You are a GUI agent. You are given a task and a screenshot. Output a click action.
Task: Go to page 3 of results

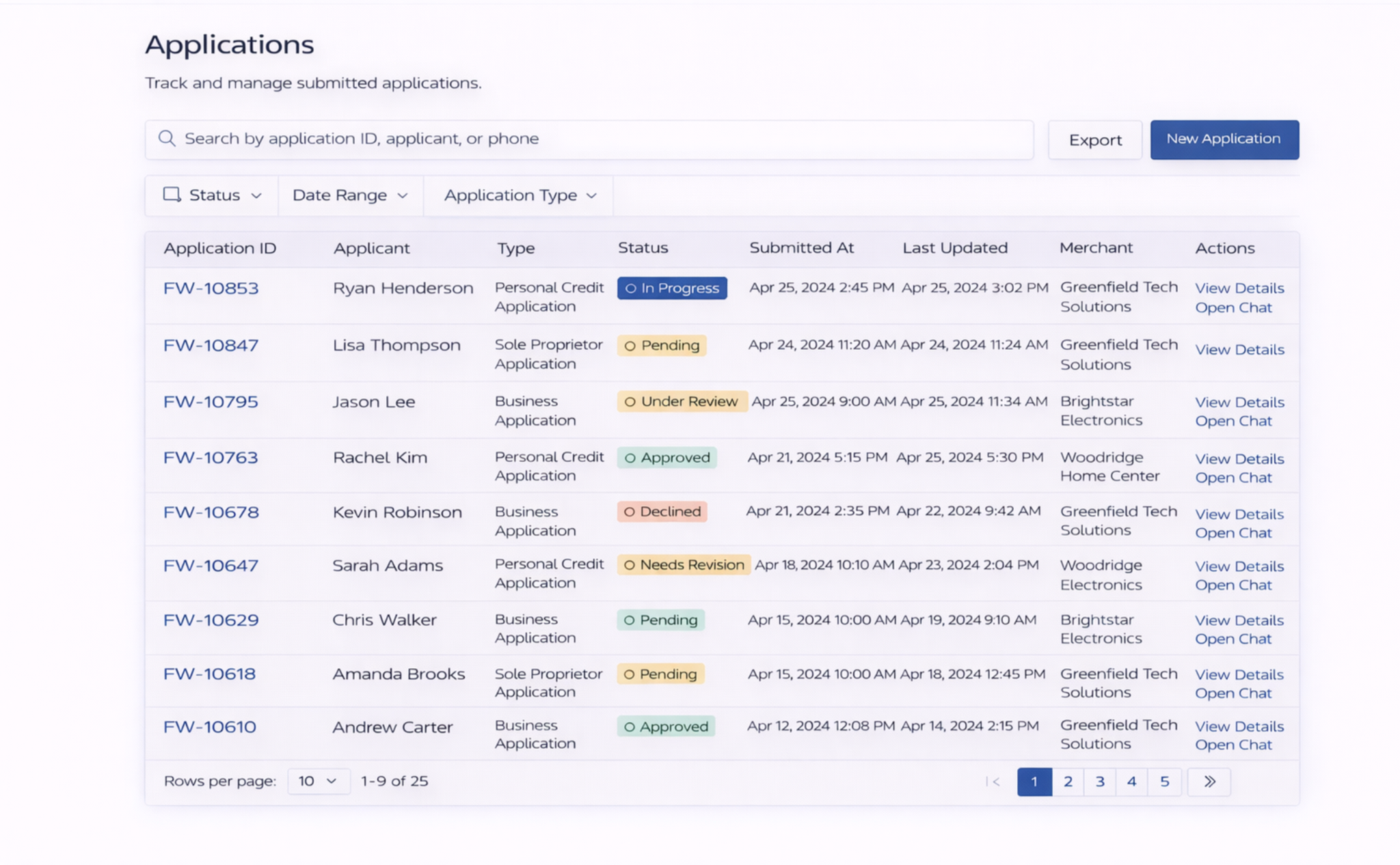1100,781
